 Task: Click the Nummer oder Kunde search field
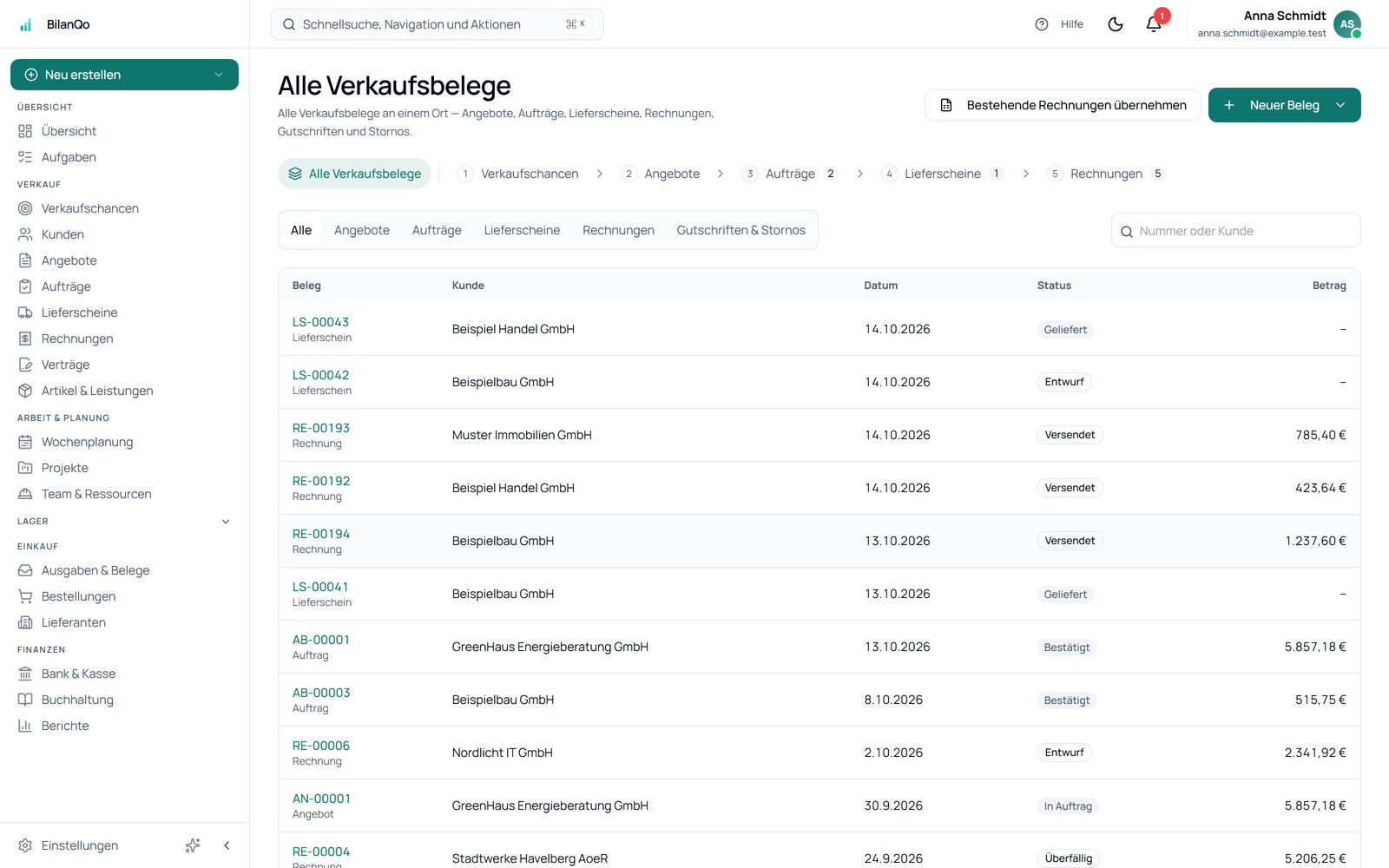coord(1235,231)
